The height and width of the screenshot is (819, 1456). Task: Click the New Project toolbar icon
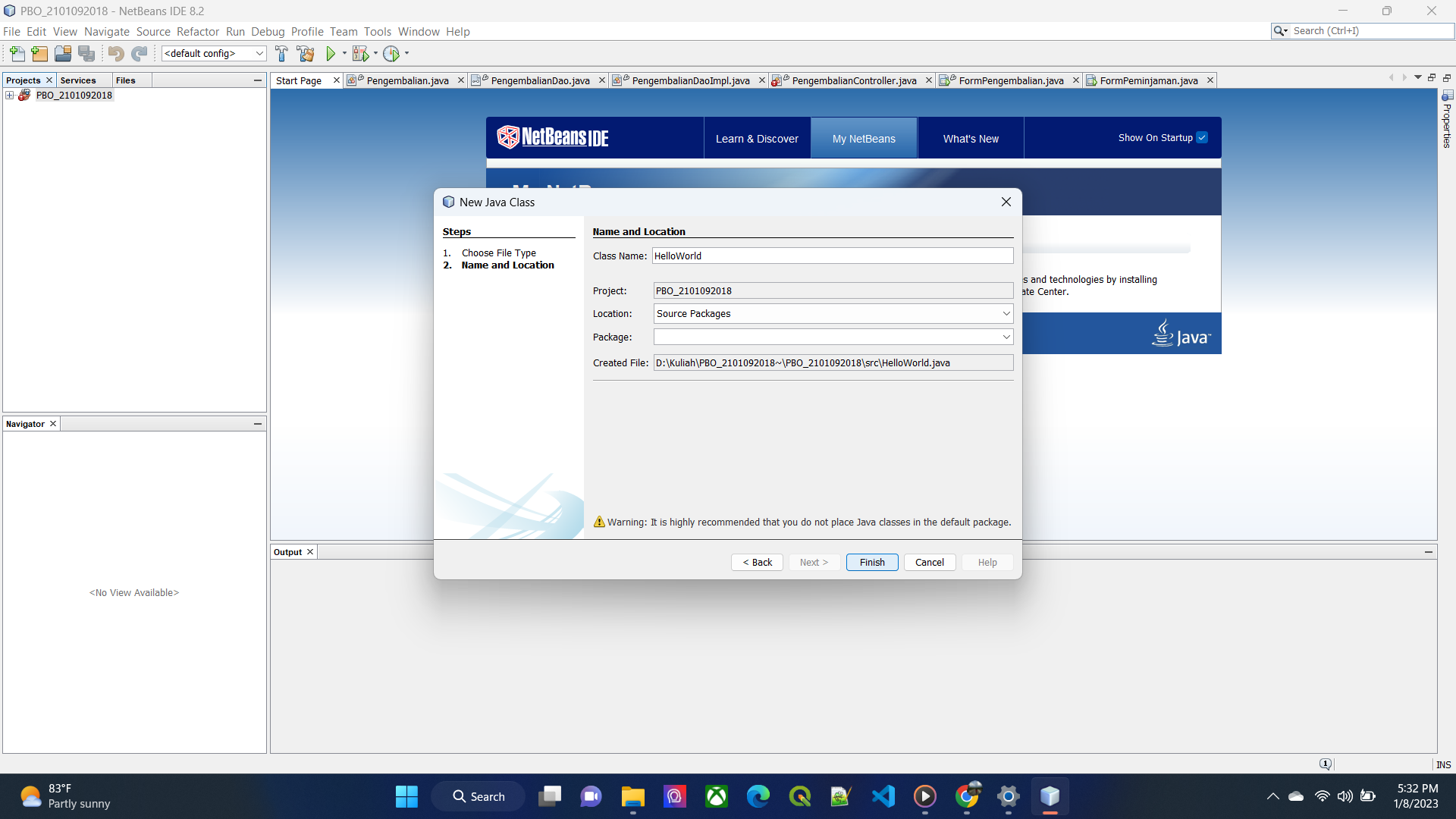click(x=39, y=53)
